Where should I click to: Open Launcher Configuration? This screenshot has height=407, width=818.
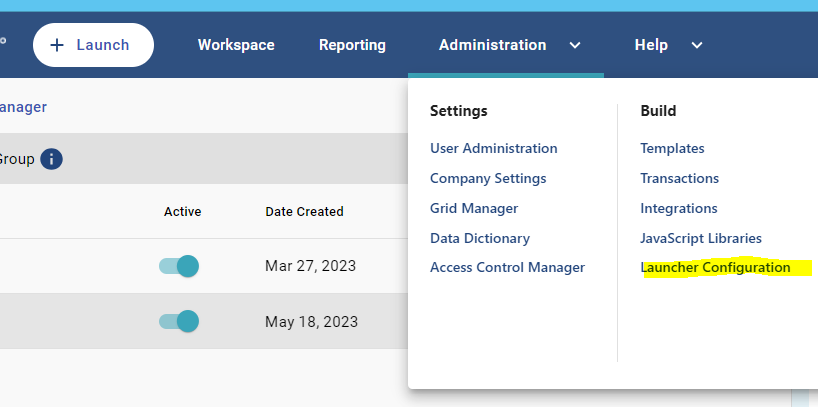[715, 268]
